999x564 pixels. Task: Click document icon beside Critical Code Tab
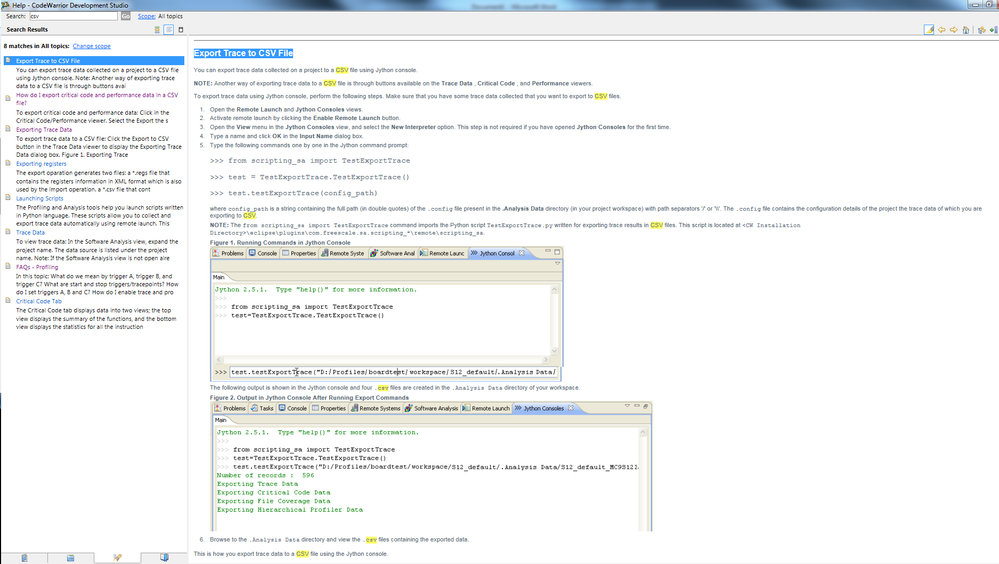pos(8,301)
